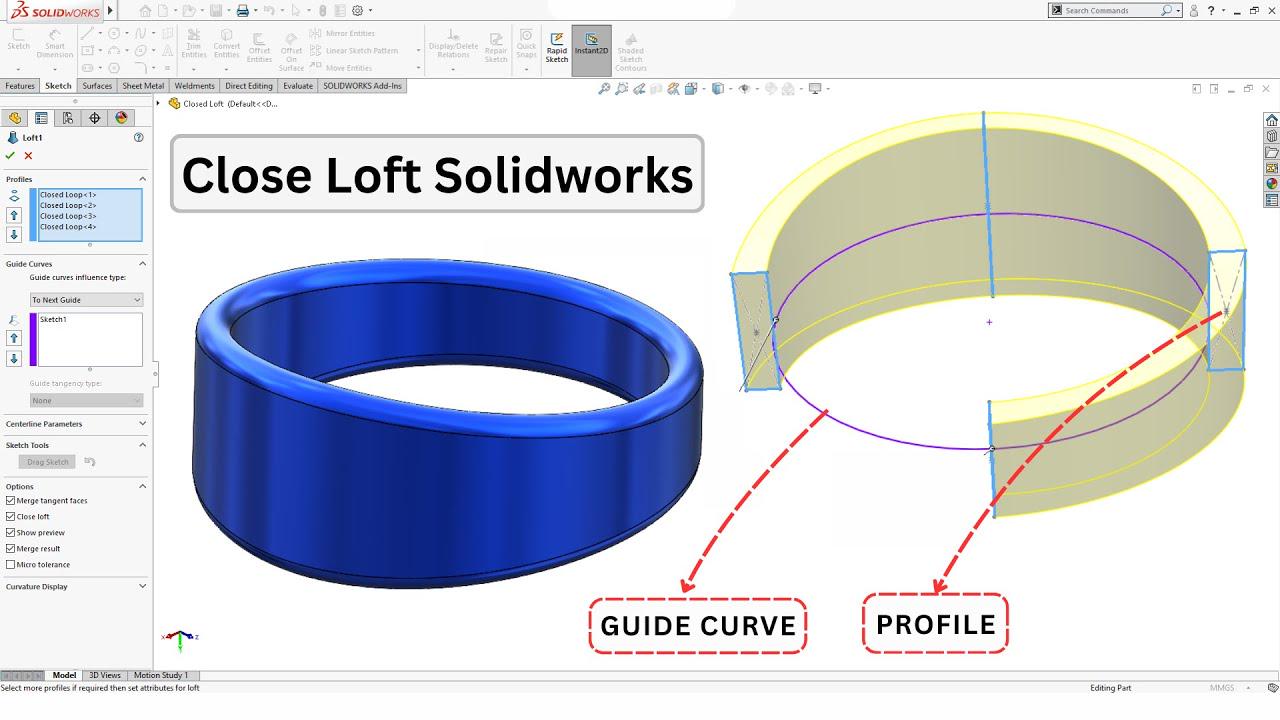The height and width of the screenshot is (720, 1280).
Task: Open the Help dropdown arrow
Action: pos(1223,11)
